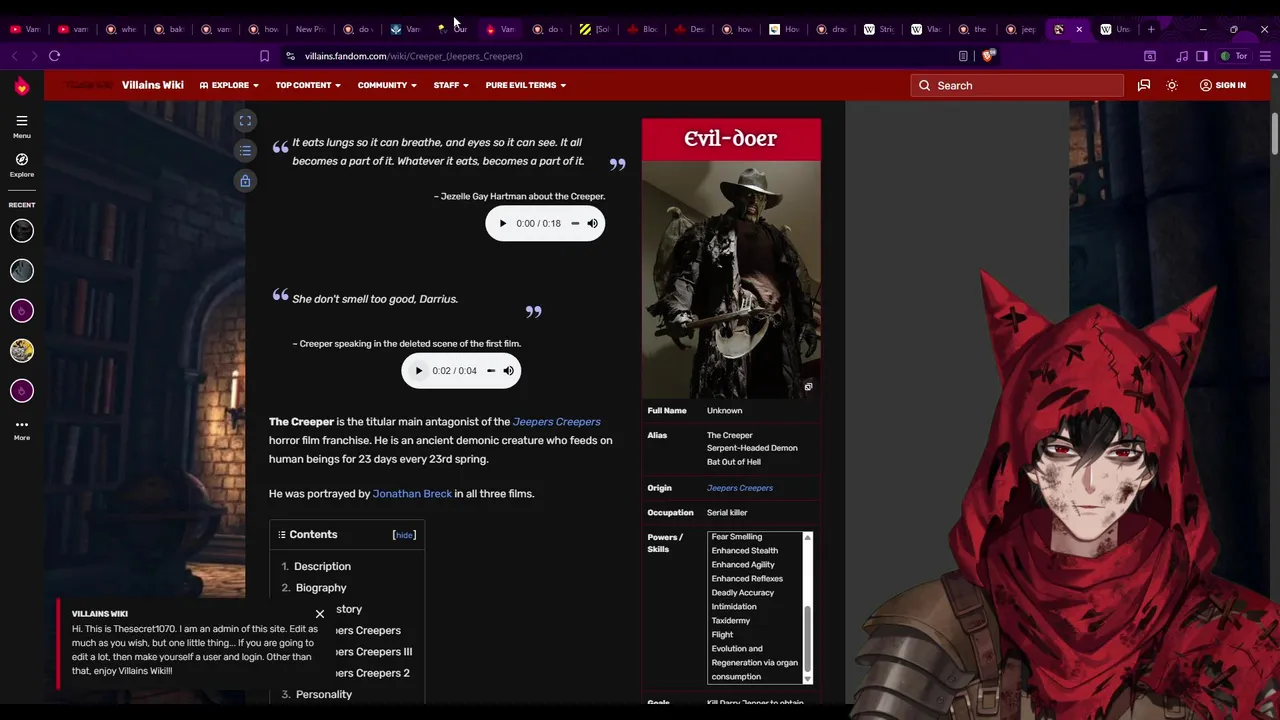Click 'Serial killer' occupation text

pos(727,513)
